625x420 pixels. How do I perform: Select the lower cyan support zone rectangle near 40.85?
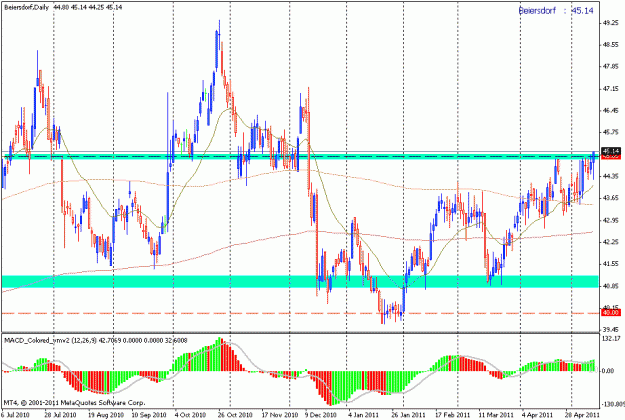coord(300,281)
